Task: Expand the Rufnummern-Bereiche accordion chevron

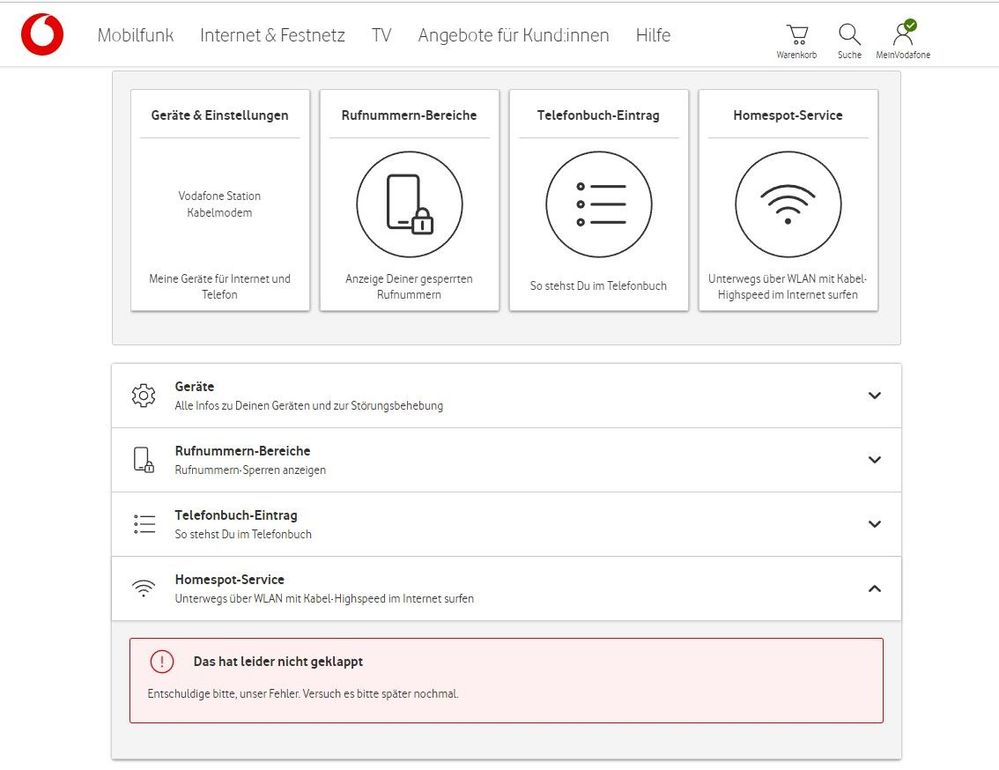Action: (x=875, y=460)
